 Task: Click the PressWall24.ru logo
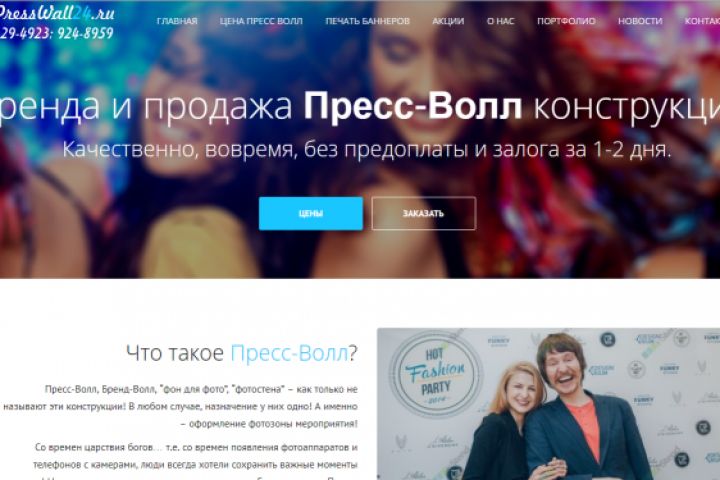(55, 12)
